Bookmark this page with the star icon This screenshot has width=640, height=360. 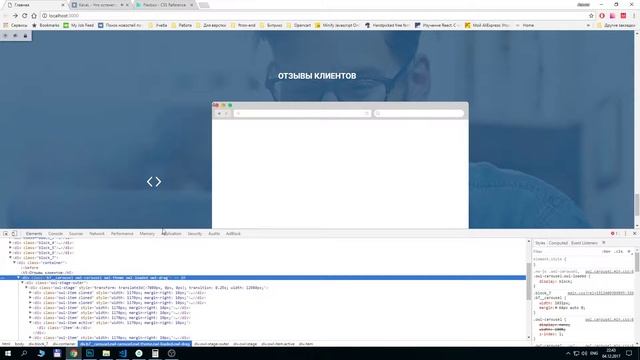[591, 16]
